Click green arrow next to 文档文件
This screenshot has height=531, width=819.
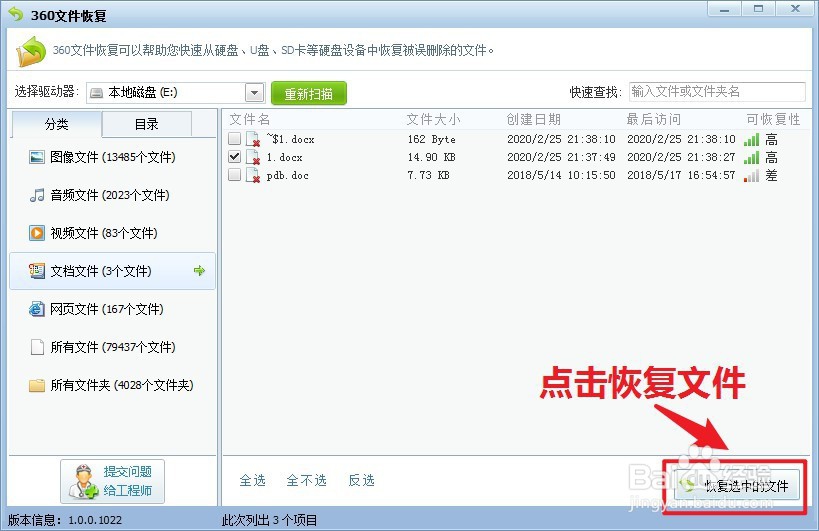(x=199, y=270)
